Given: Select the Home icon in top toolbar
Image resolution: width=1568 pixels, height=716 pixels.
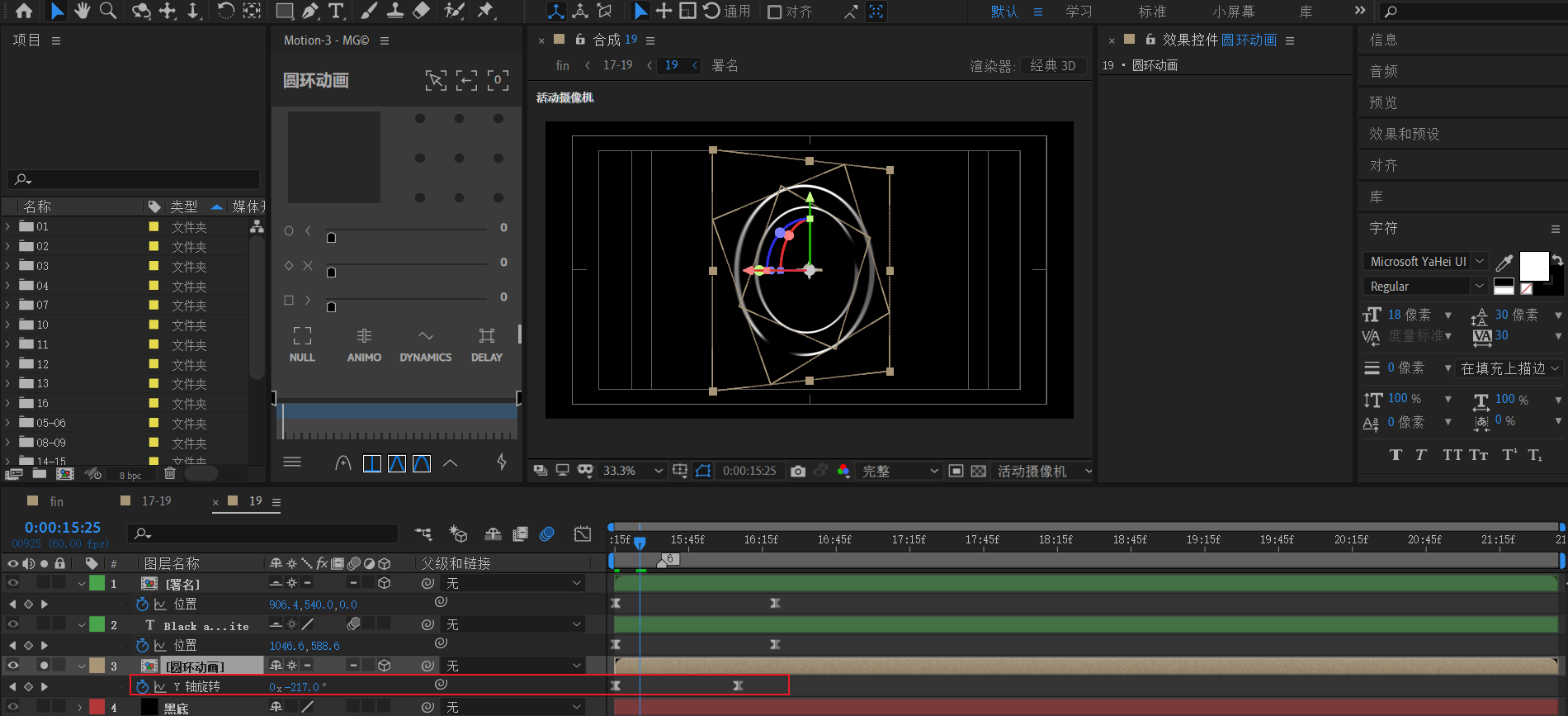Looking at the screenshot, I should coord(24,11).
